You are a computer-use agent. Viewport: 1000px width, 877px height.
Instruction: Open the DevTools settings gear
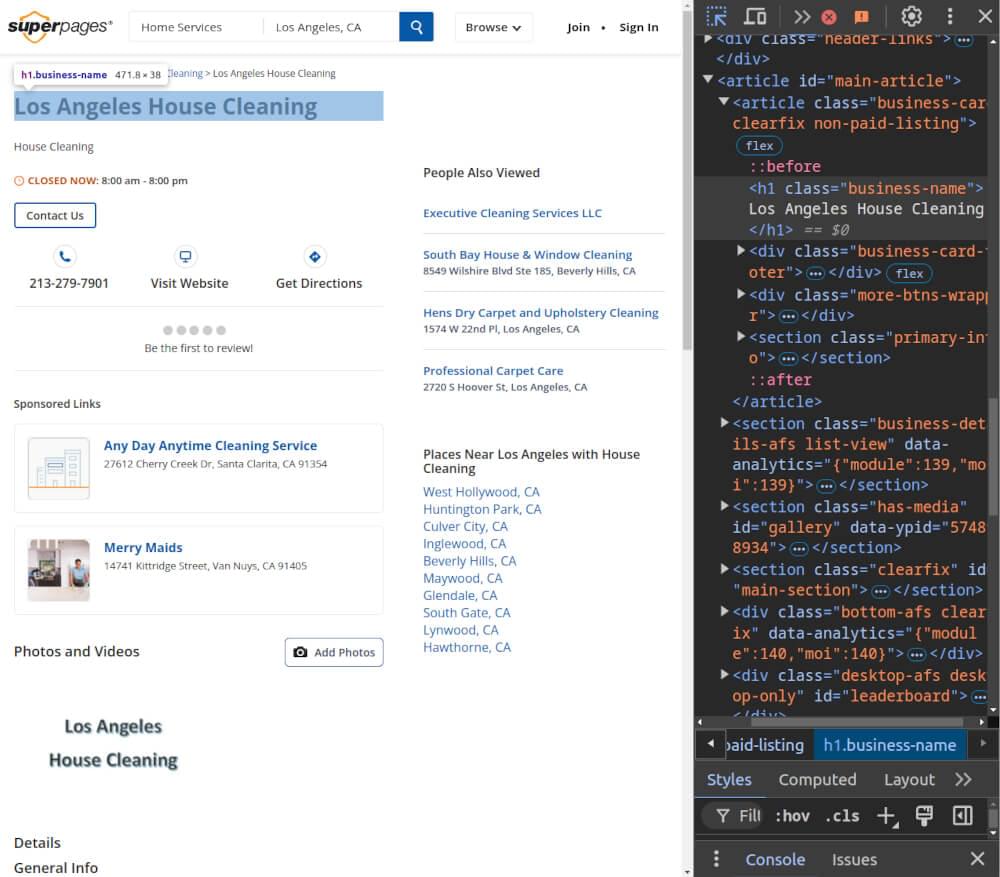click(x=911, y=16)
